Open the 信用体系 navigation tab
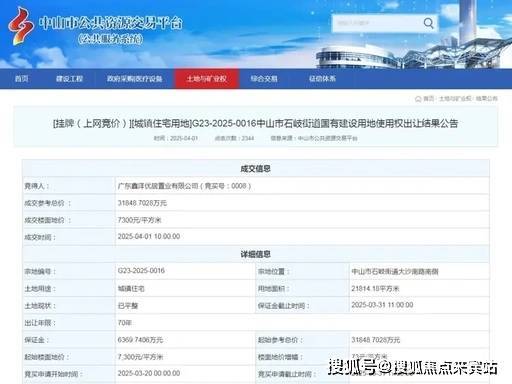Image resolution: width=512 pixels, height=384 pixels. [x=322, y=79]
